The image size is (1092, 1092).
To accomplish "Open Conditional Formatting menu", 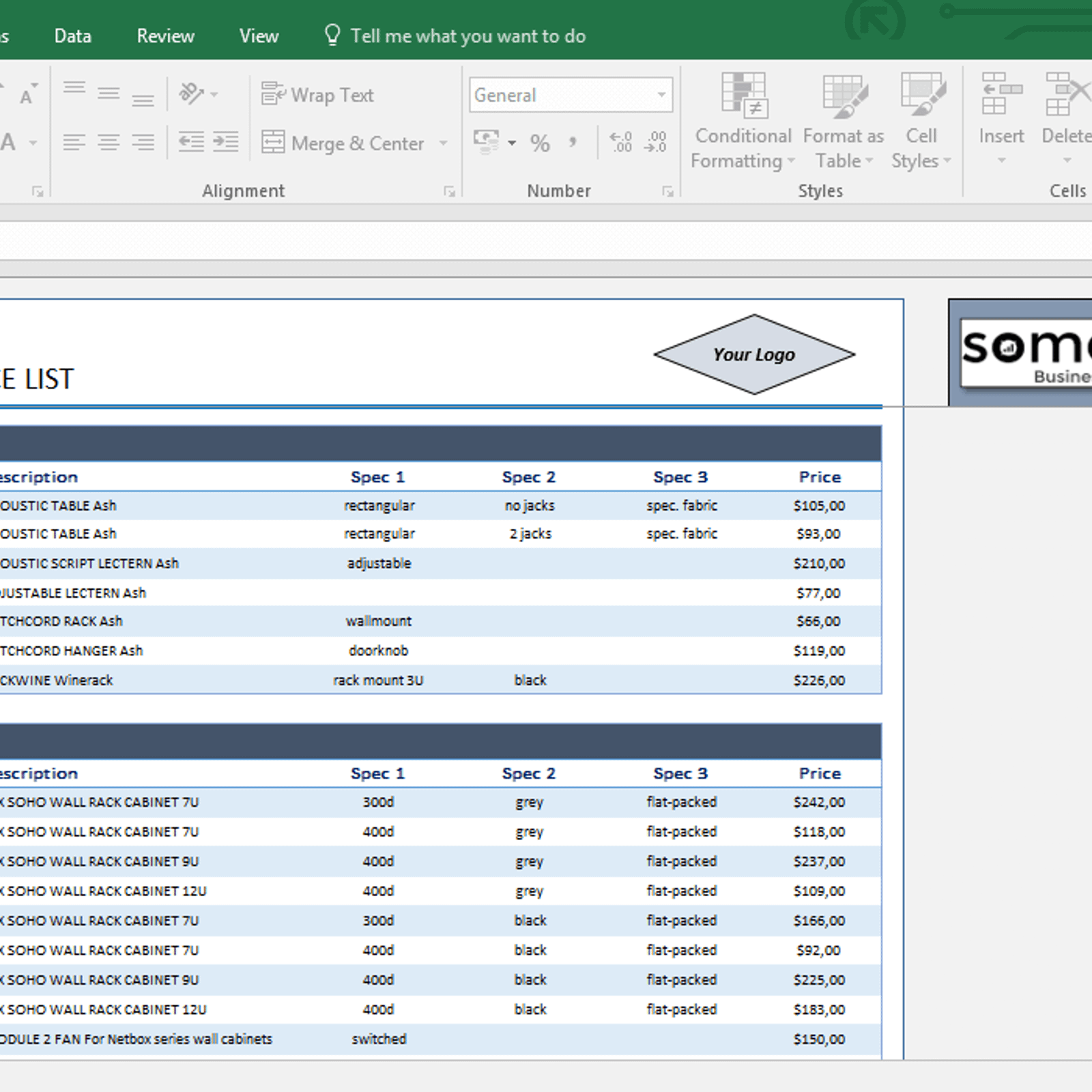I will click(x=743, y=121).
